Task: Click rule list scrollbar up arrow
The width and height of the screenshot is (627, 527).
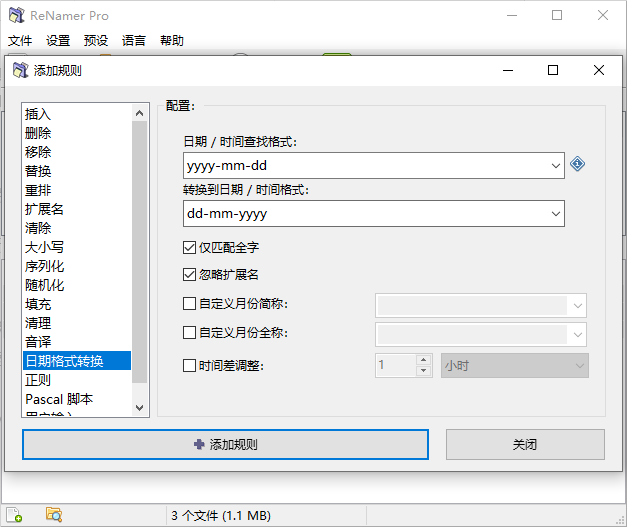Action: tap(140, 113)
